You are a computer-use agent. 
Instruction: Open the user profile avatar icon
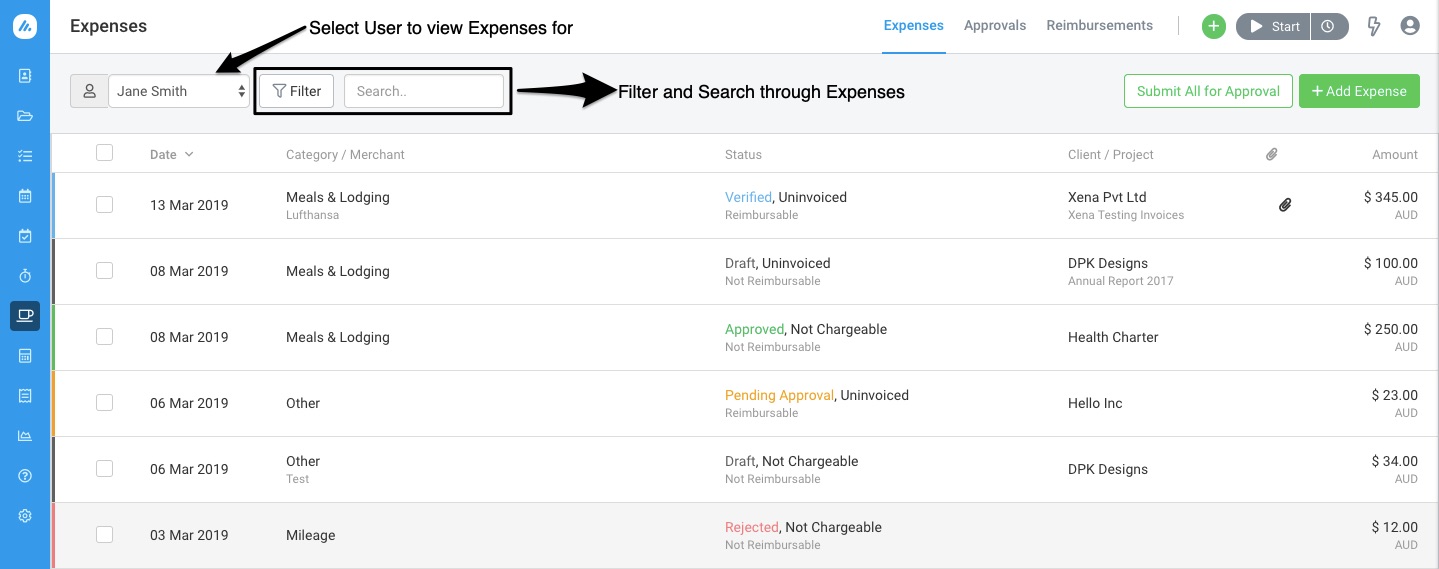click(x=1410, y=26)
